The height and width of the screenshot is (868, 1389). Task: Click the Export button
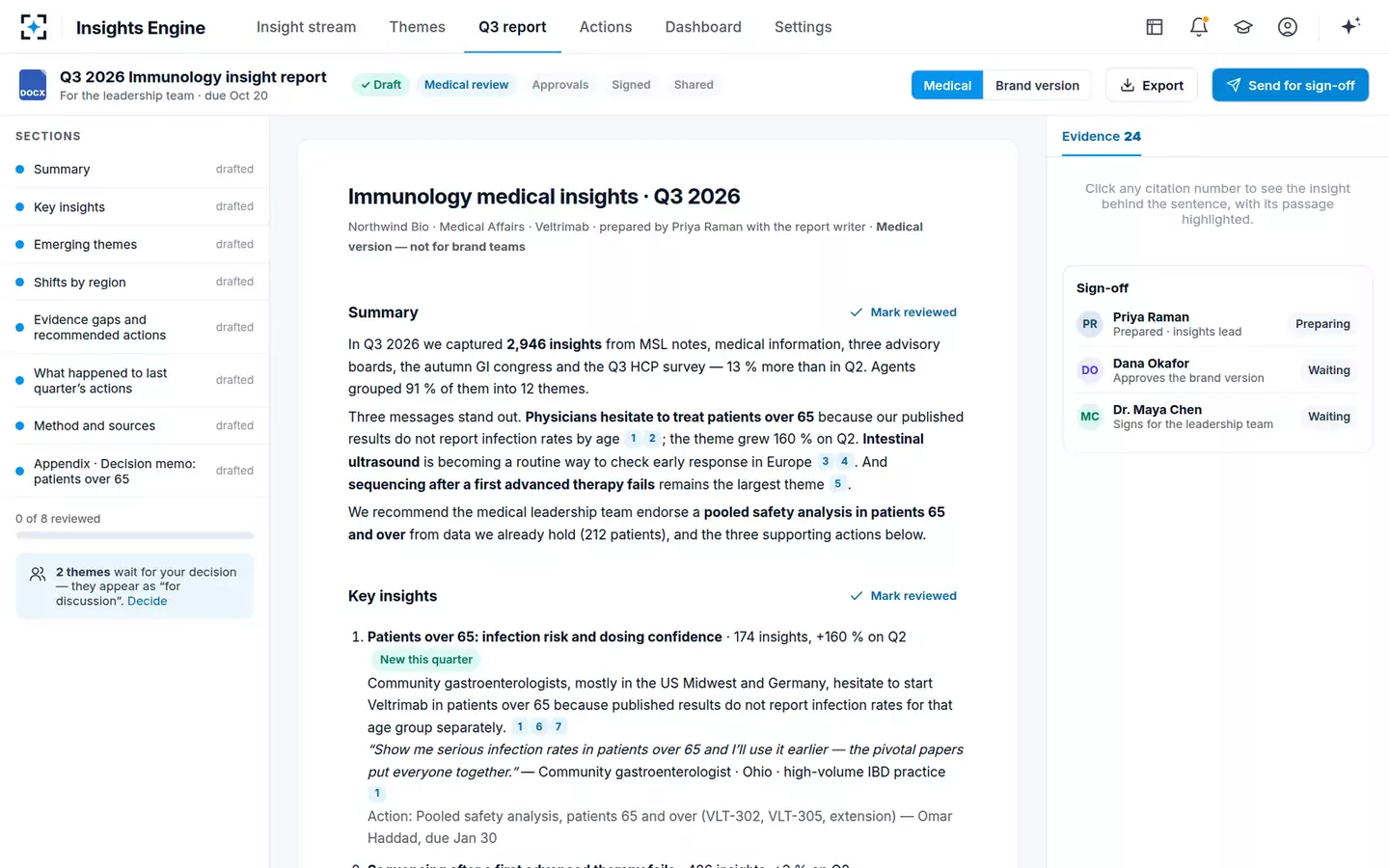click(1152, 85)
